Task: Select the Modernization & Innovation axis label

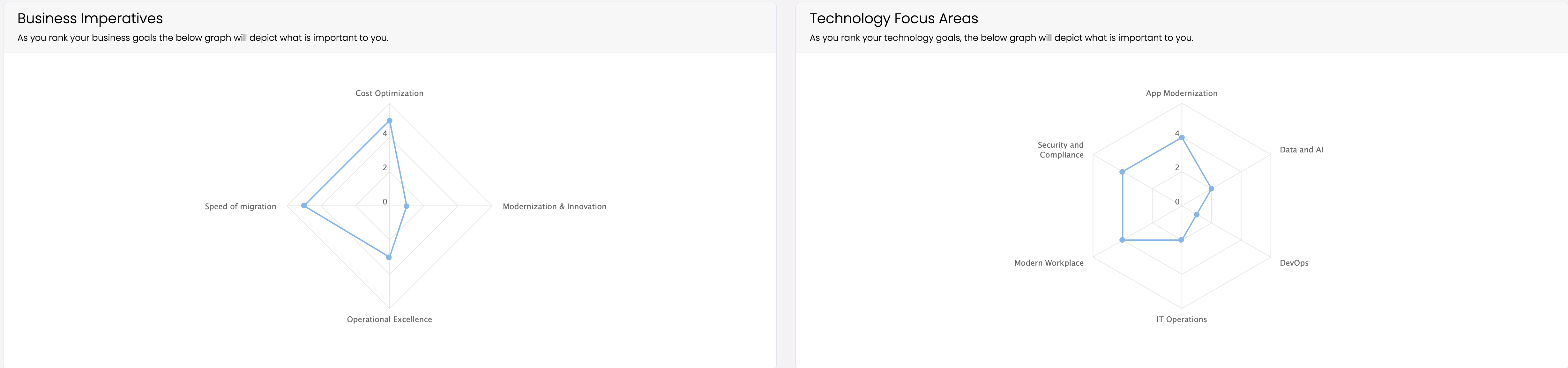Action: coord(555,206)
